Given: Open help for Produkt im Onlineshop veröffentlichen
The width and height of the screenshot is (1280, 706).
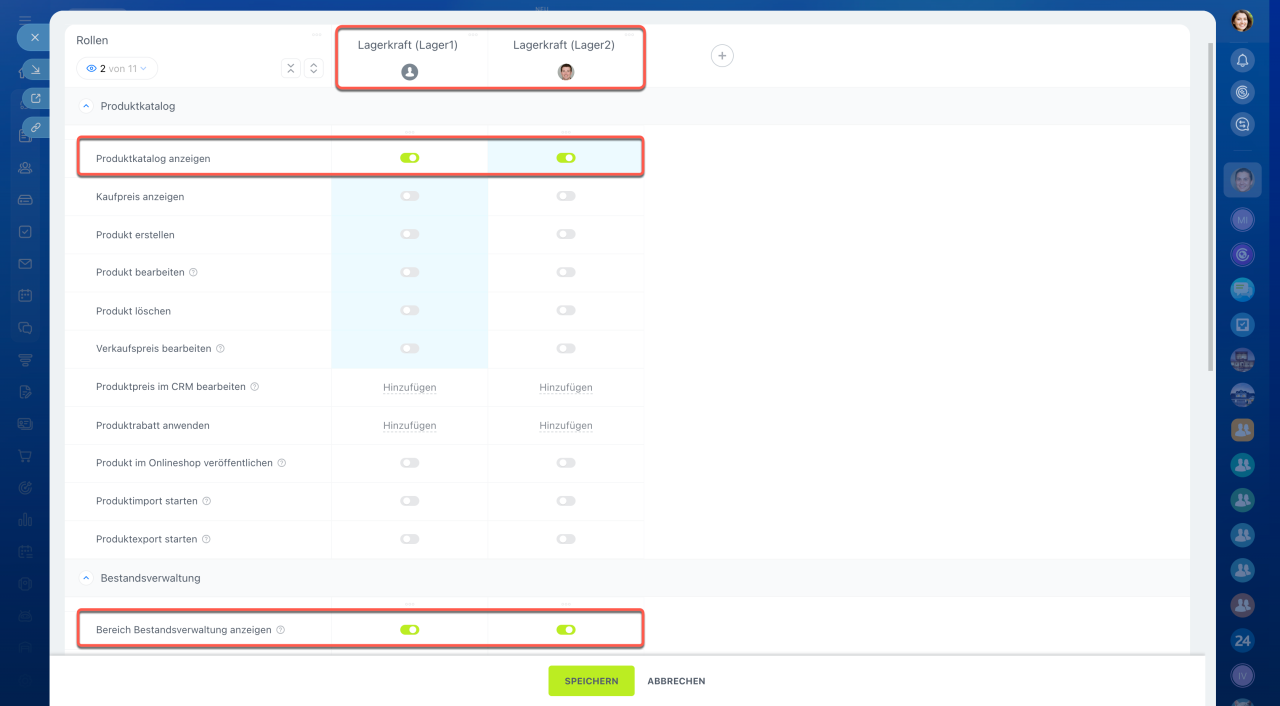Looking at the screenshot, I should [281, 463].
